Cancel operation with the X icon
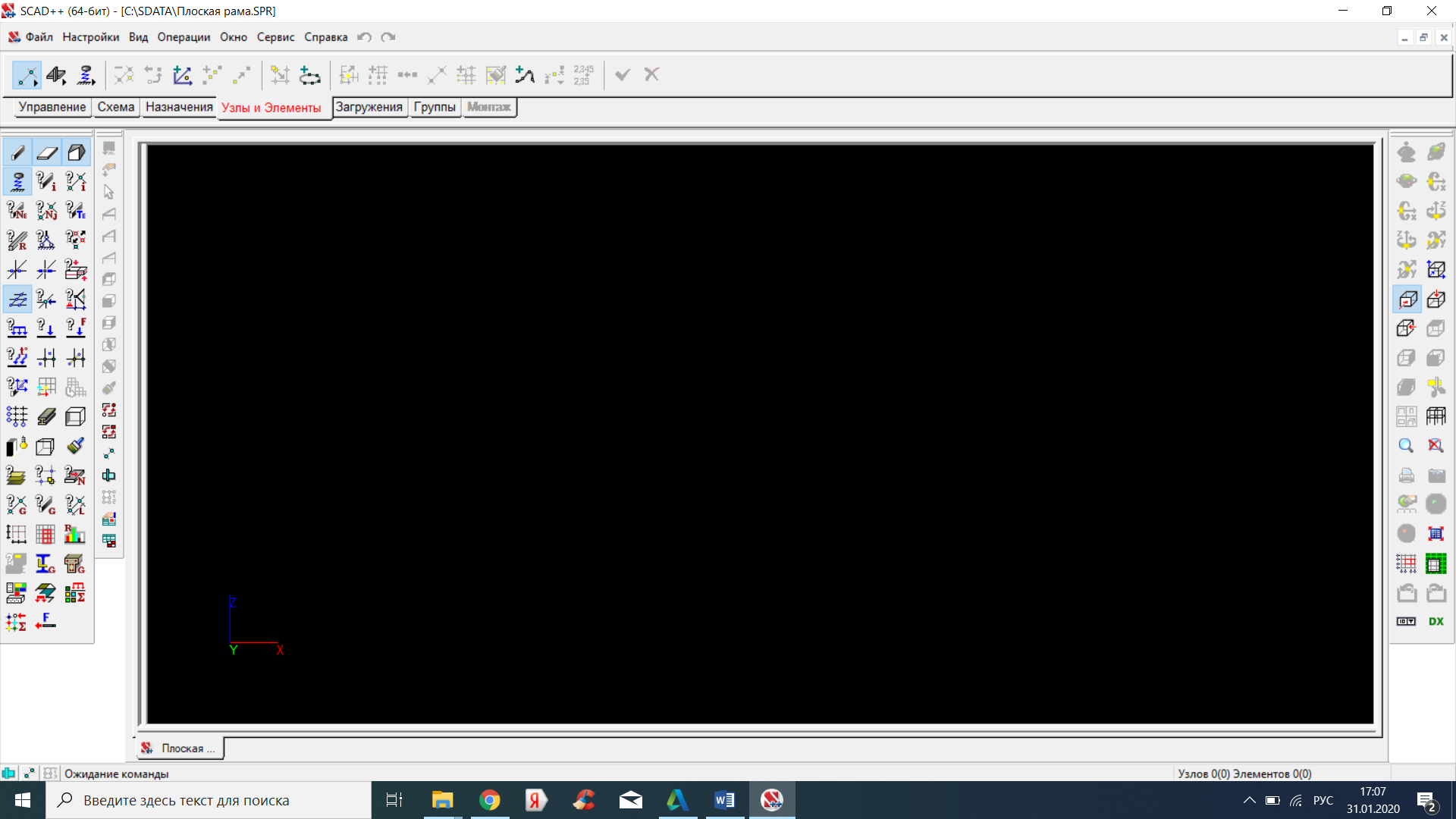The image size is (1456, 819). 651,74
